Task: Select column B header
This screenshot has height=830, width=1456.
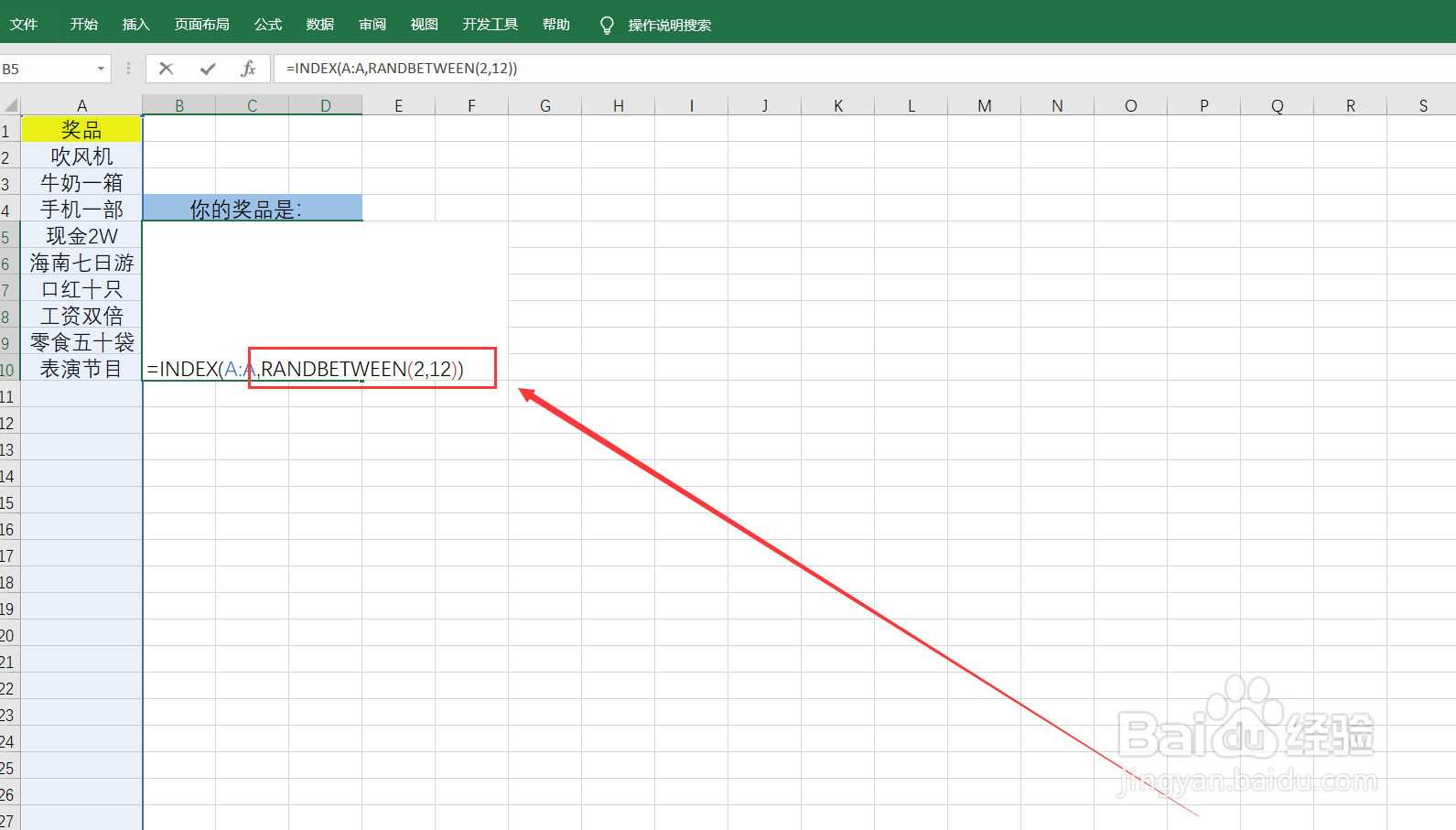Action: point(179,105)
